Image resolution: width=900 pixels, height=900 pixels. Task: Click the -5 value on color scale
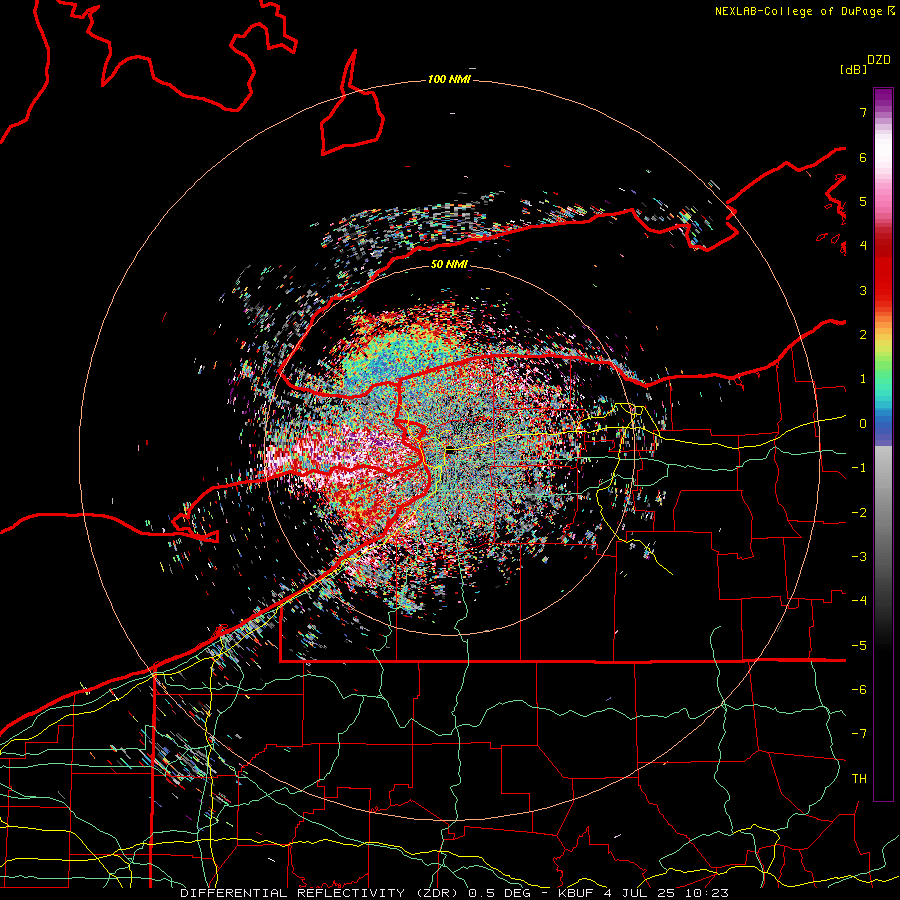(x=859, y=646)
